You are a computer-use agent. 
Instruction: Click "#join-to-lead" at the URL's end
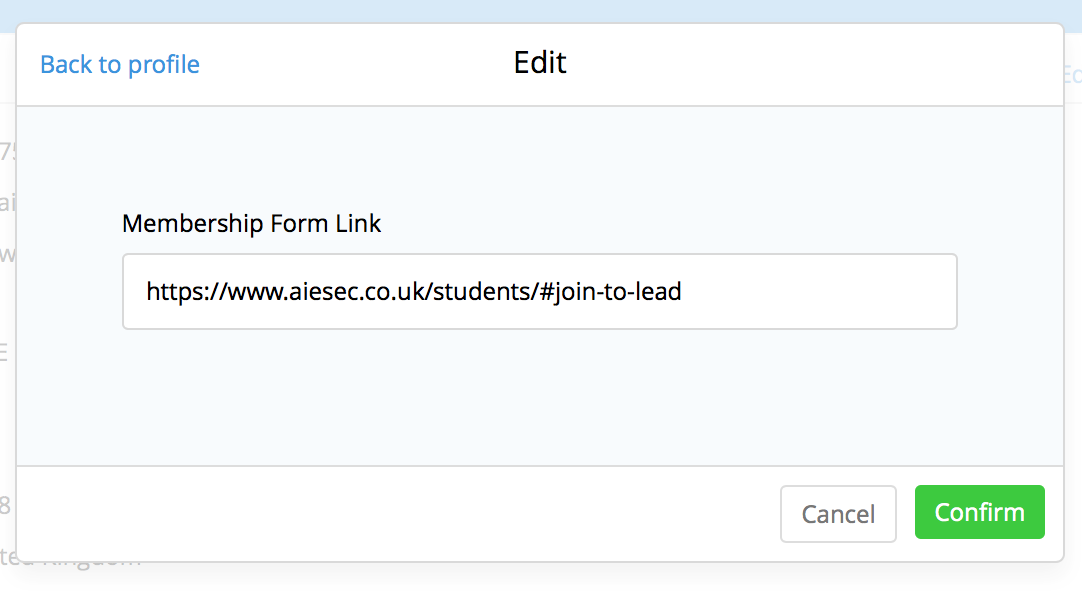[610, 292]
